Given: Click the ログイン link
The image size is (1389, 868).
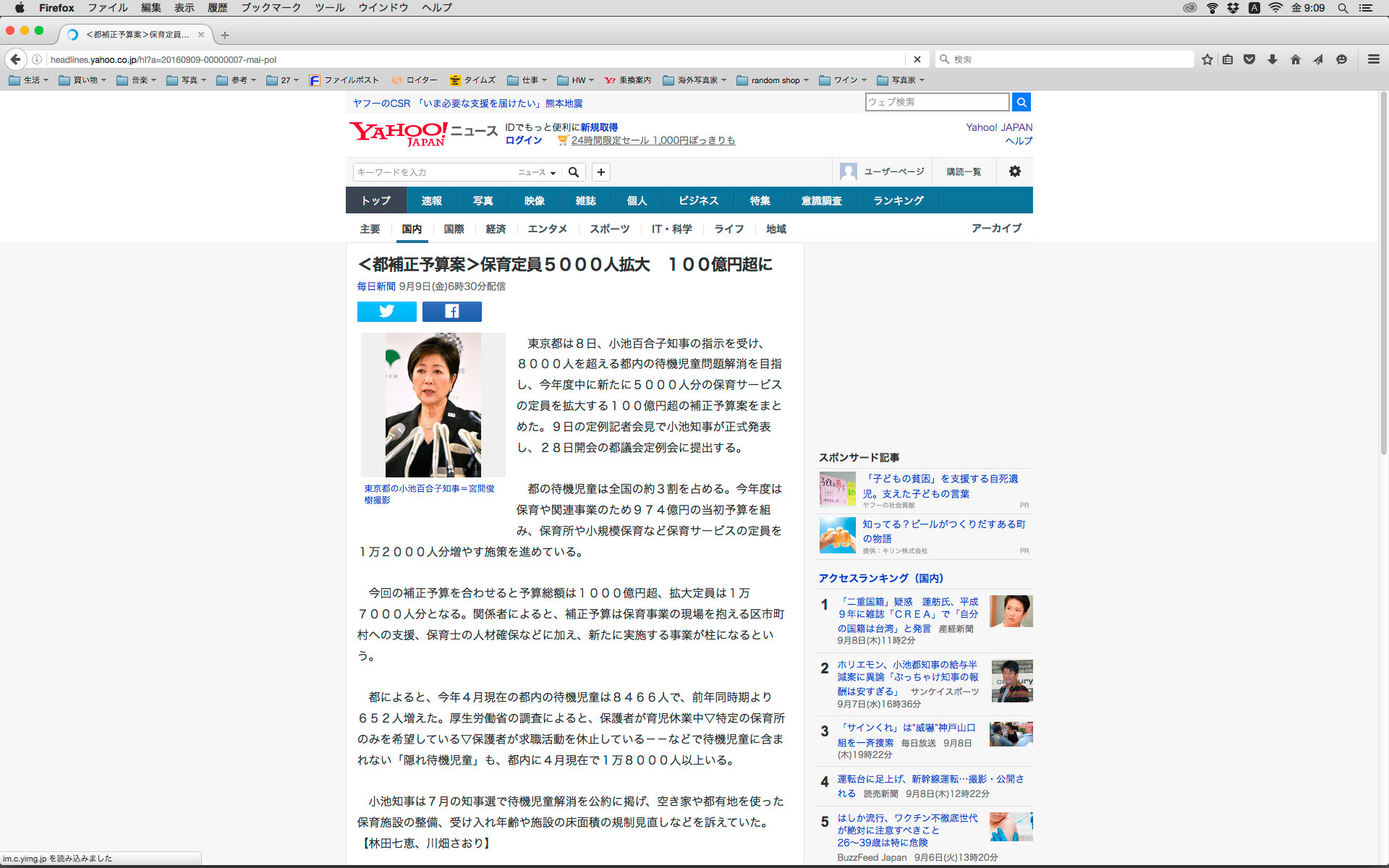Looking at the screenshot, I should tap(523, 140).
